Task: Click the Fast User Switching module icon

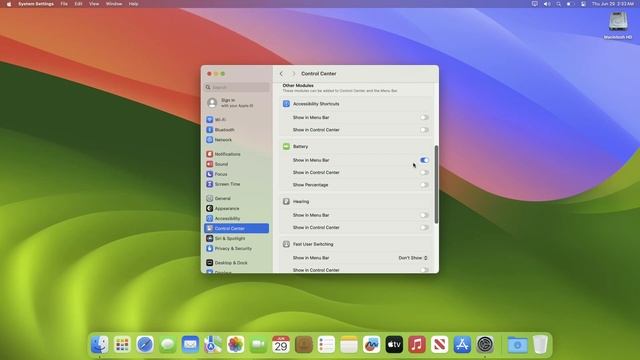Action: (x=286, y=244)
